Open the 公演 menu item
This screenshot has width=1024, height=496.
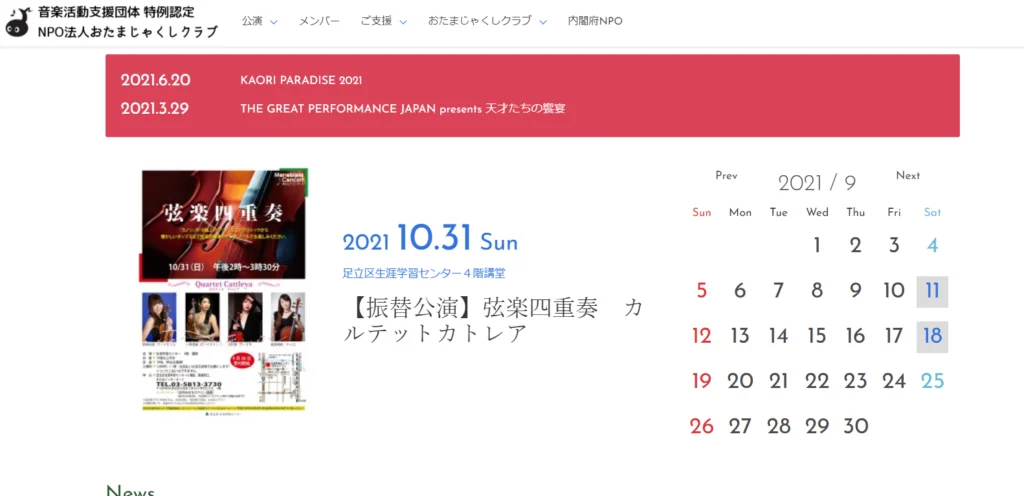(x=252, y=21)
